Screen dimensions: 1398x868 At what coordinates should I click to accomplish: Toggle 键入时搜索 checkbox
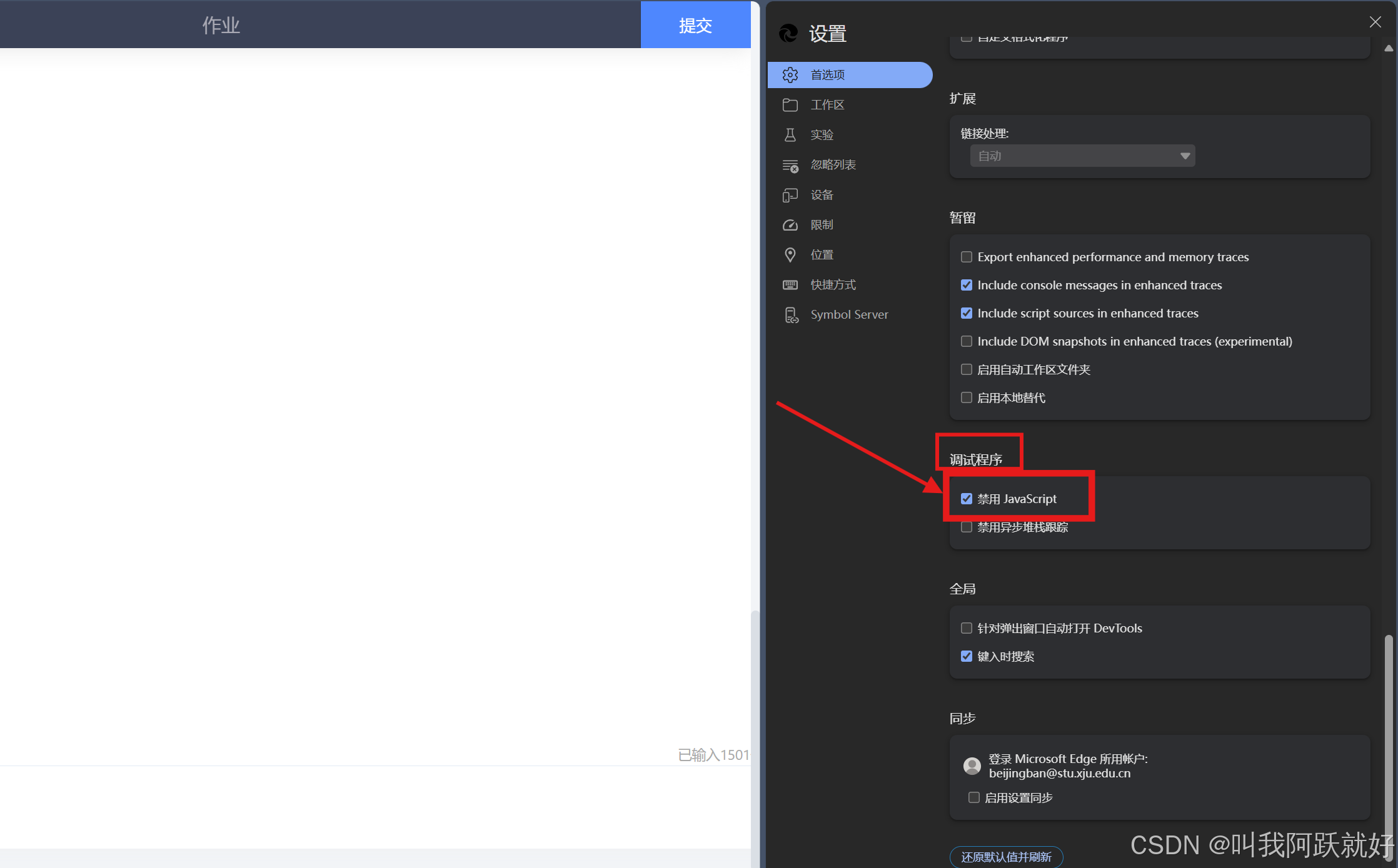[x=967, y=656]
